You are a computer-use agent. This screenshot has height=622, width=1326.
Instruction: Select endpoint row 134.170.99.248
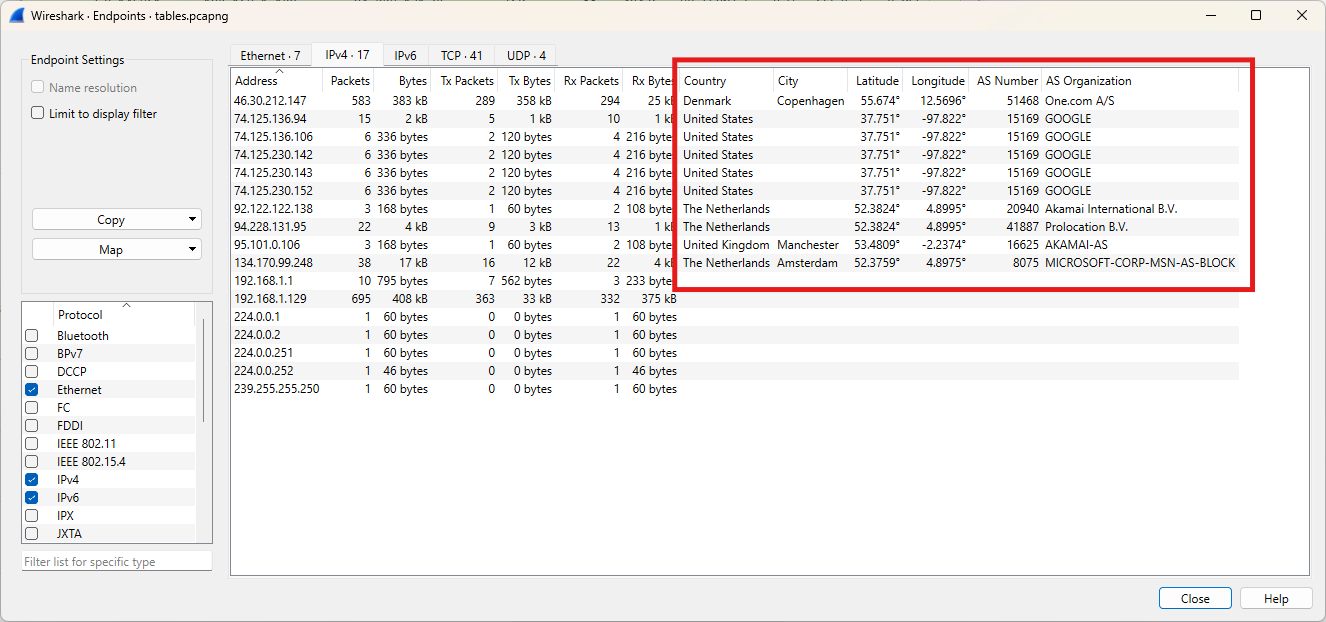tap(735, 263)
